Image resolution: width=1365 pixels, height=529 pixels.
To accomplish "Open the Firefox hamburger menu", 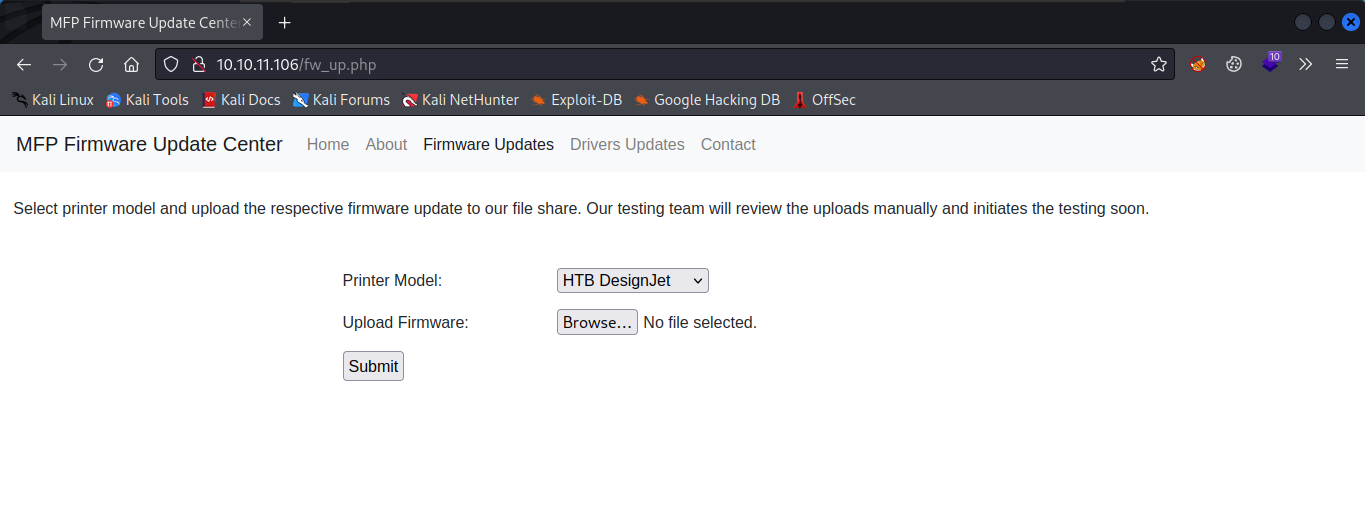I will point(1342,64).
